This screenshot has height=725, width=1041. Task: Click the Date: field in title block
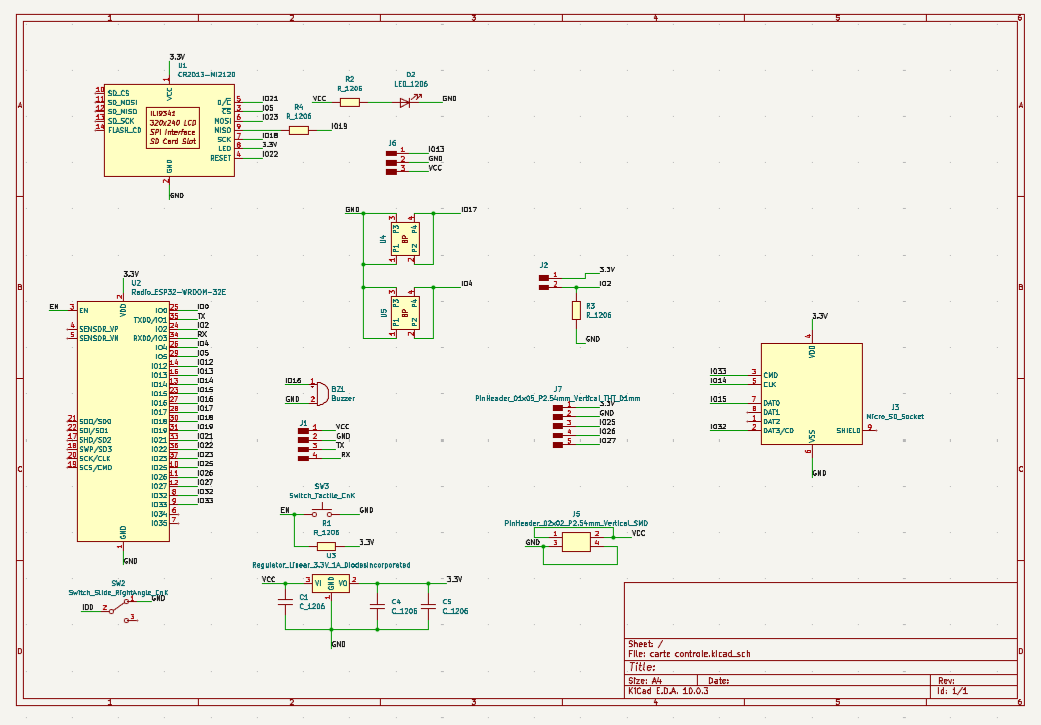[718, 681]
